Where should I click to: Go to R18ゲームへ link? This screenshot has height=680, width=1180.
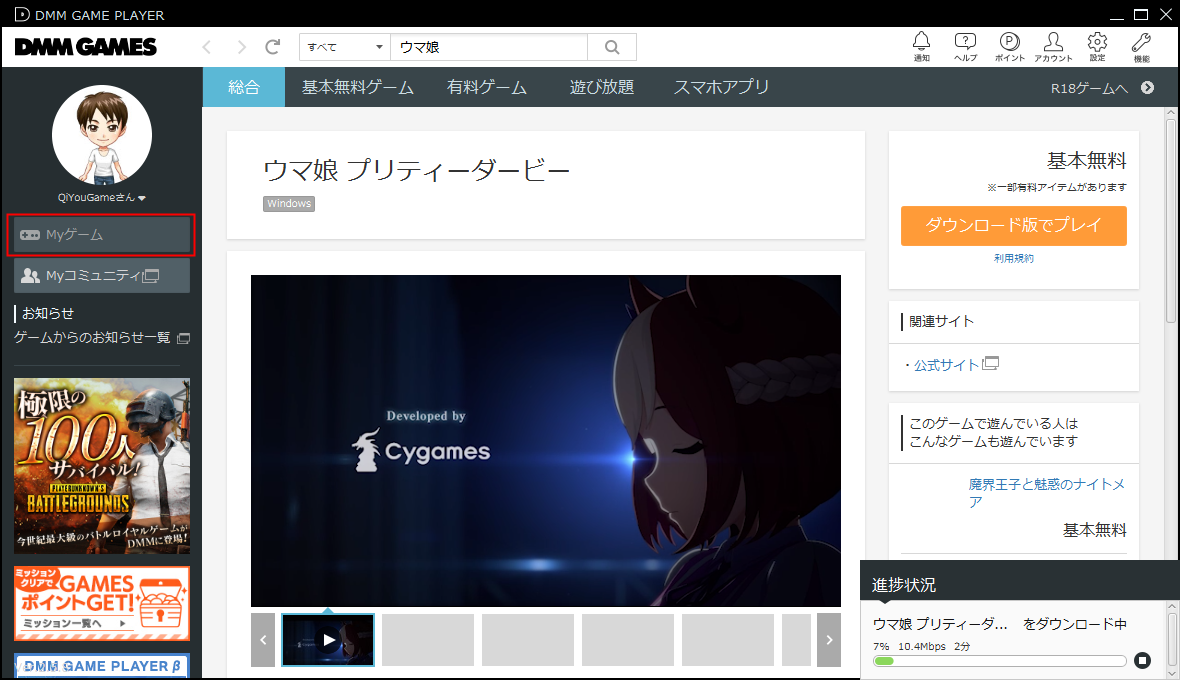click(1089, 88)
